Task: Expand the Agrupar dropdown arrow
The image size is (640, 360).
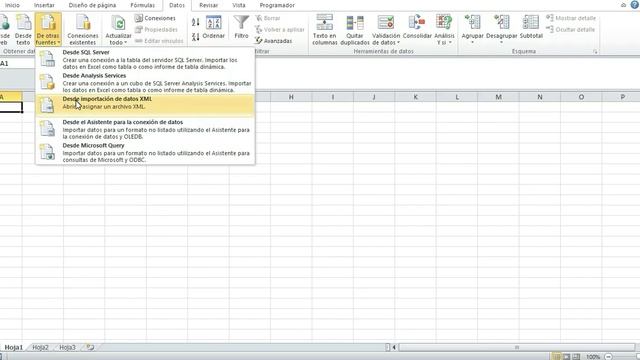Action: [472, 42]
